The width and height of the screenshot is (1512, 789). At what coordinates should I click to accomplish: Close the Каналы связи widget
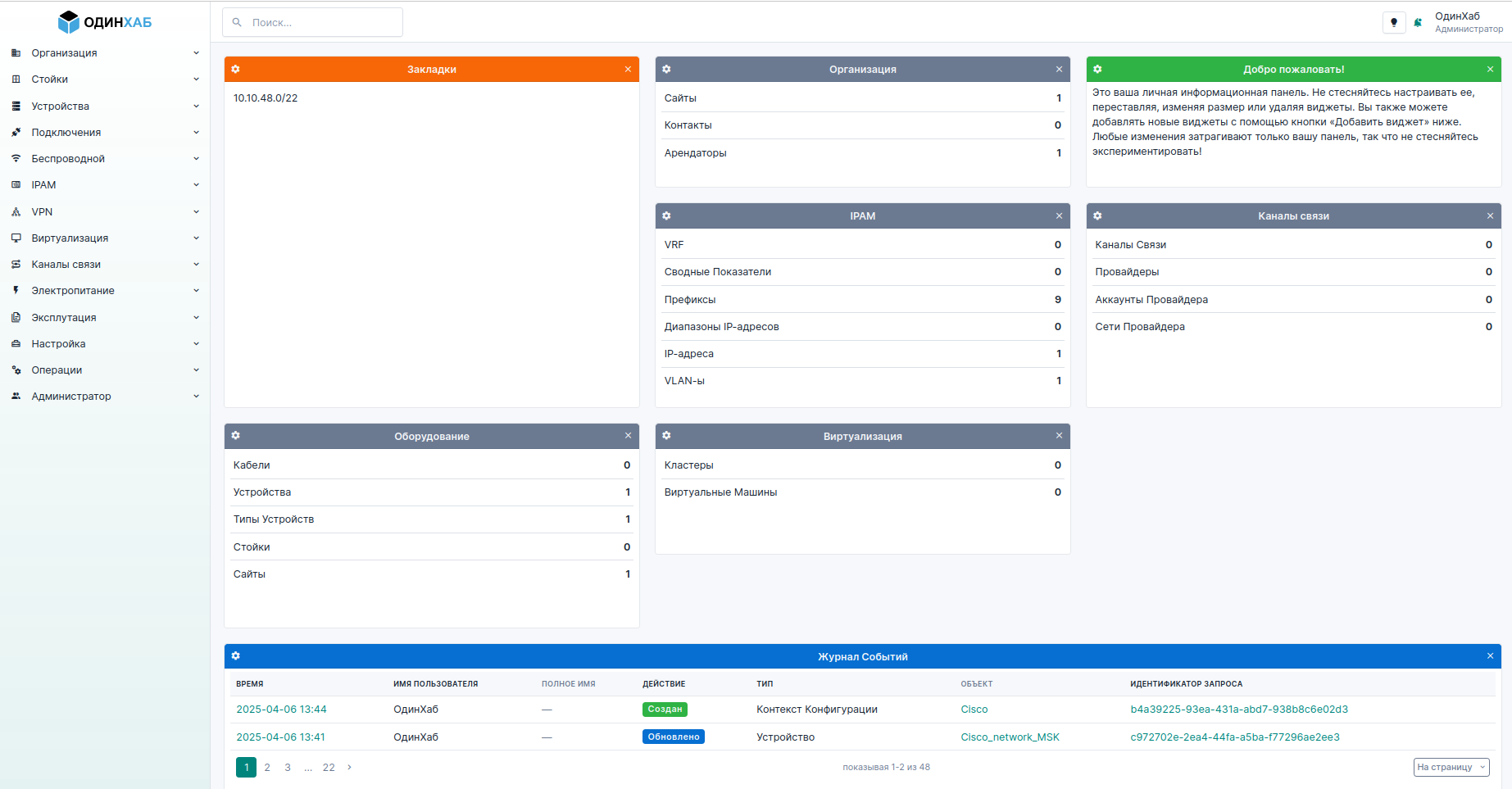pos(1490,216)
